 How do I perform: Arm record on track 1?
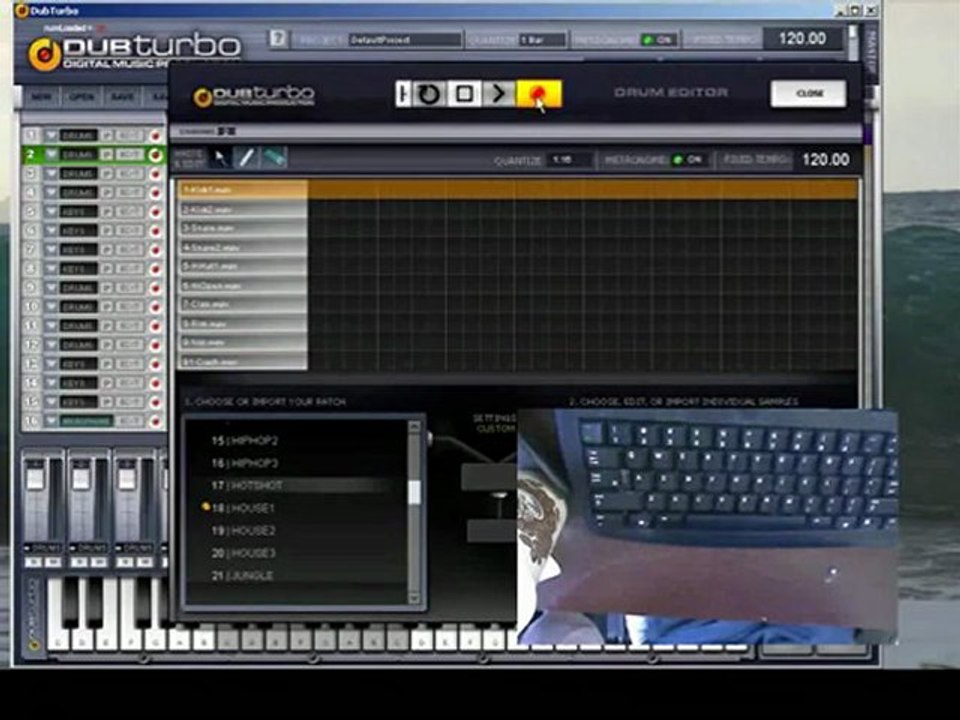[x=156, y=135]
